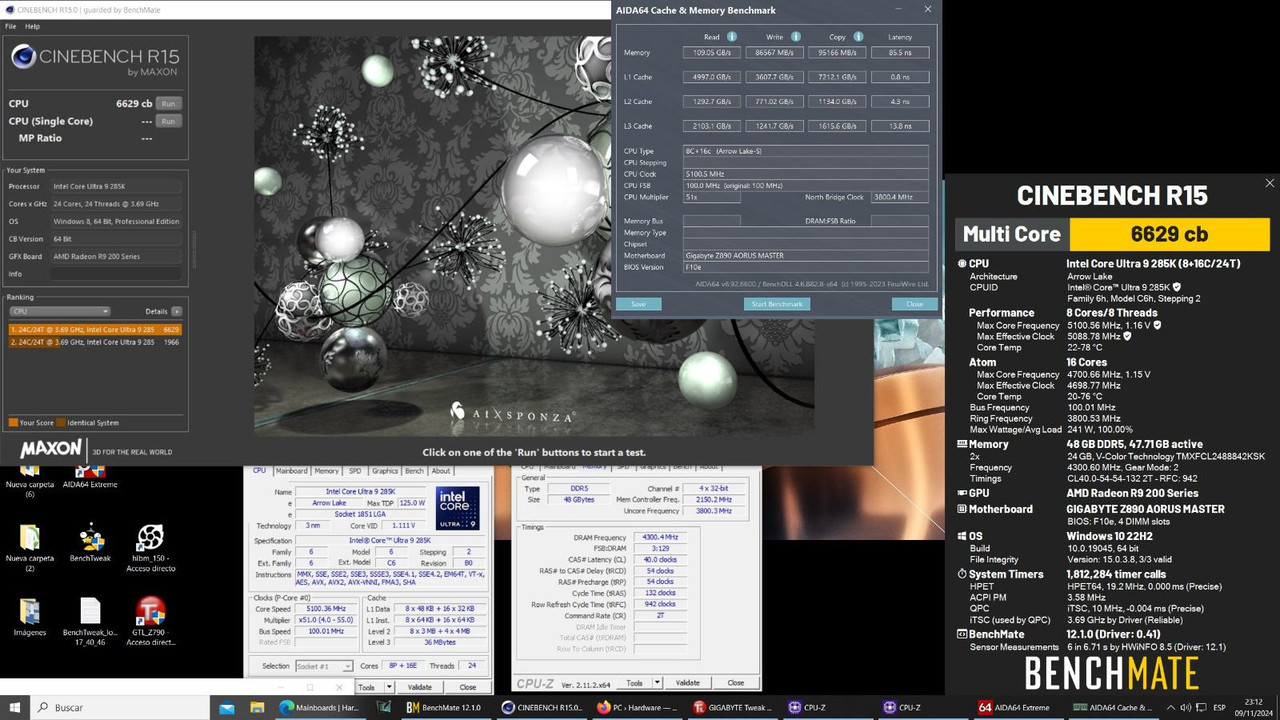Switch to CPU tab in CPU-Z
Image resolution: width=1280 pixels, height=720 pixels.
pos(259,471)
